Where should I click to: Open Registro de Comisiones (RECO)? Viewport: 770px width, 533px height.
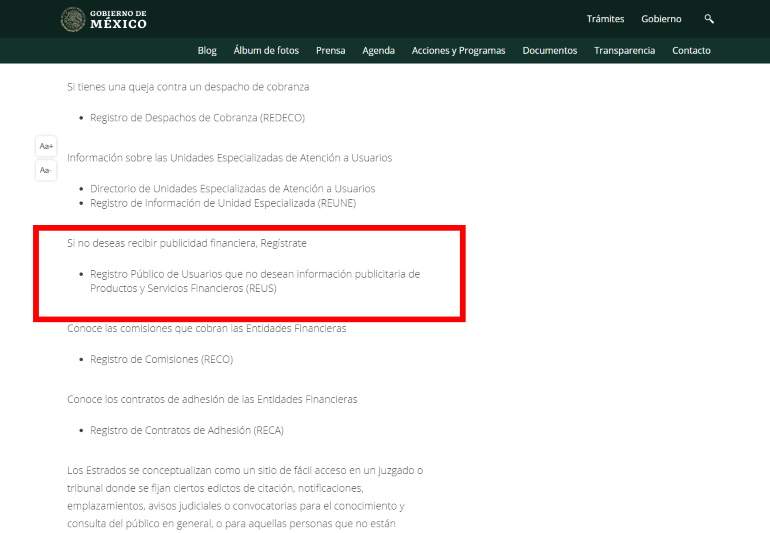click(162, 359)
